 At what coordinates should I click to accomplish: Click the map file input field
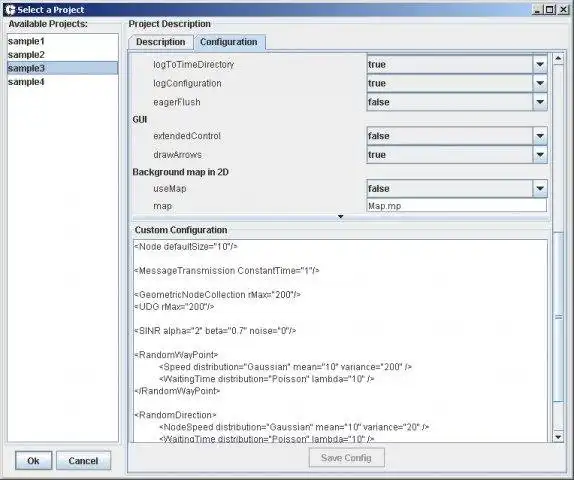[x=456, y=206]
